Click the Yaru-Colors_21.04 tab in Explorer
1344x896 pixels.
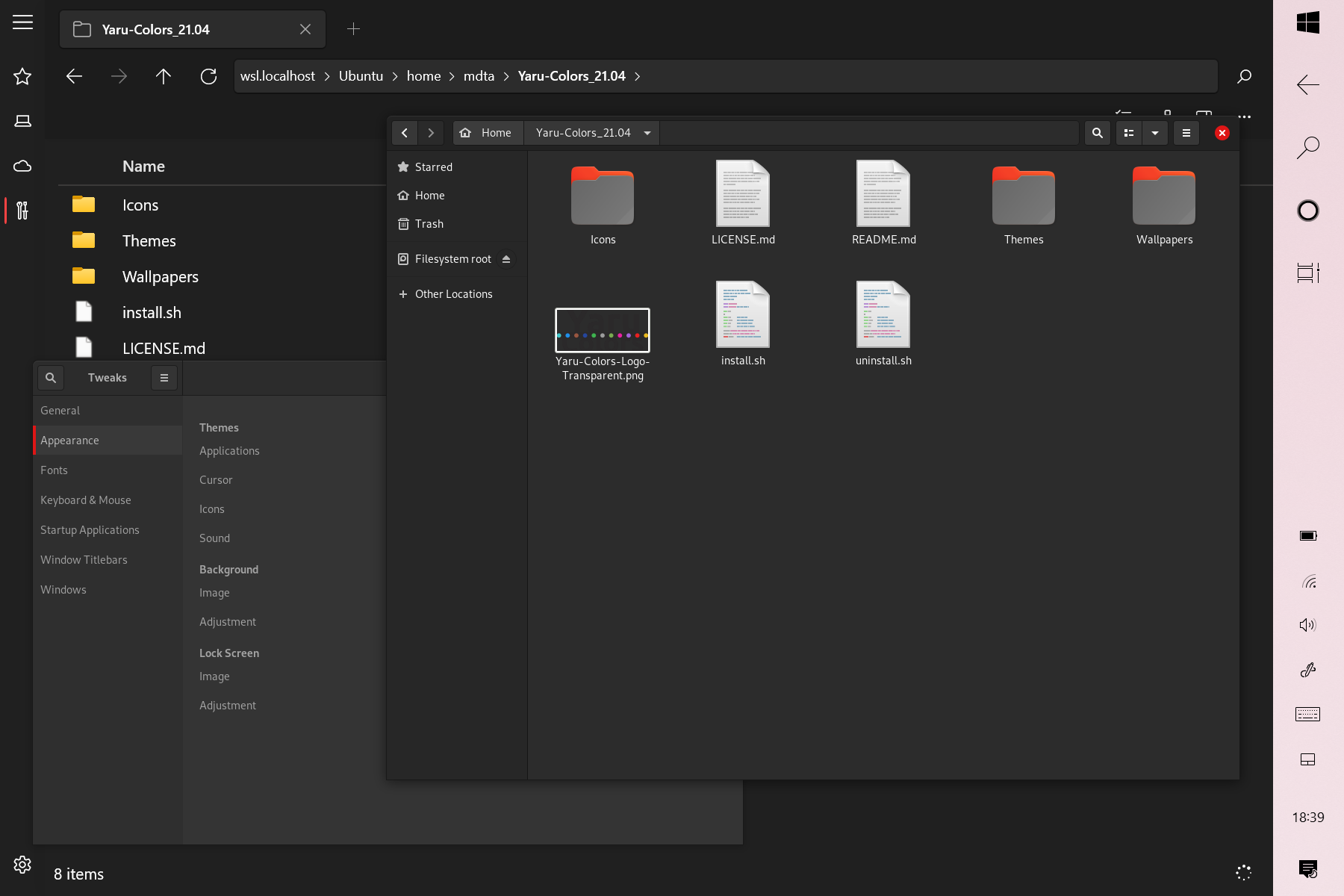pos(155,29)
